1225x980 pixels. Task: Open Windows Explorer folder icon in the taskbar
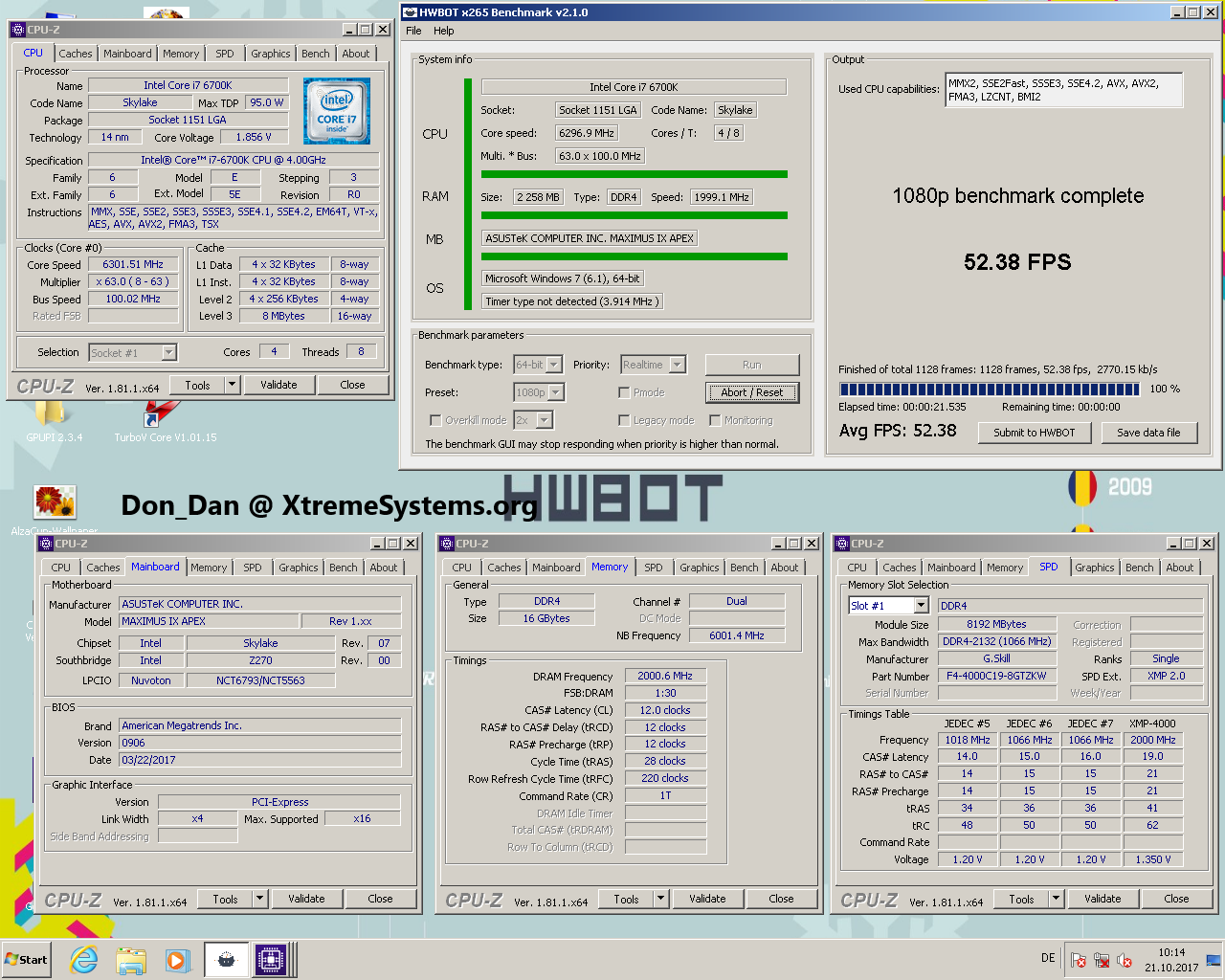[x=131, y=960]
